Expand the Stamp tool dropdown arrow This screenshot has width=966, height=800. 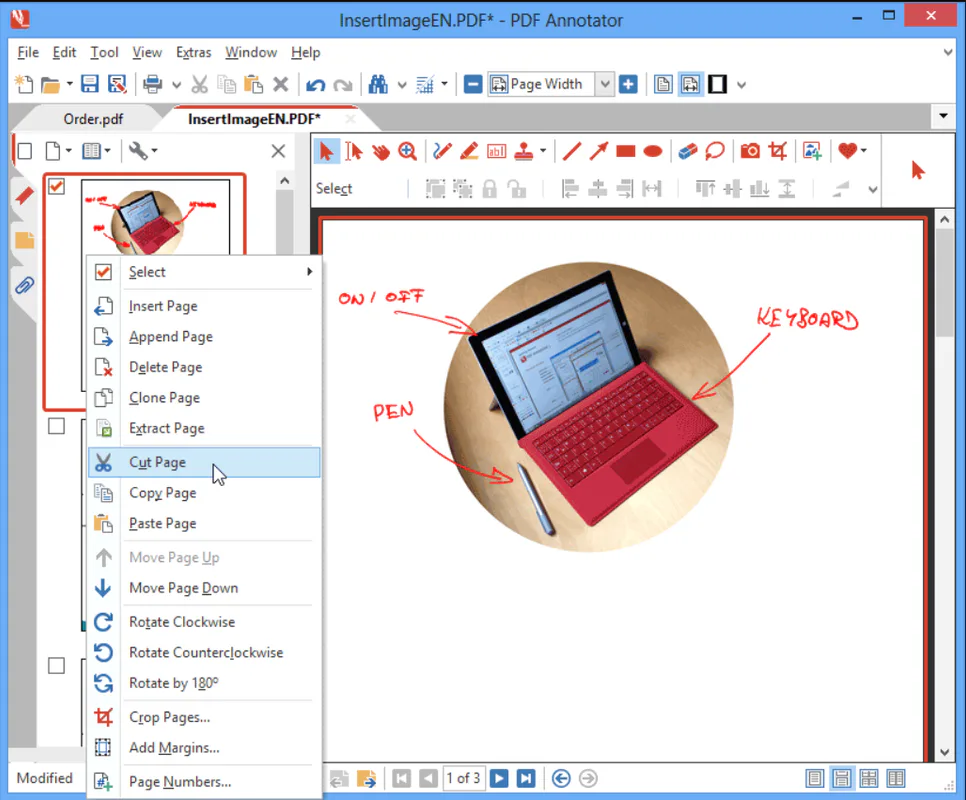point(542,150)
